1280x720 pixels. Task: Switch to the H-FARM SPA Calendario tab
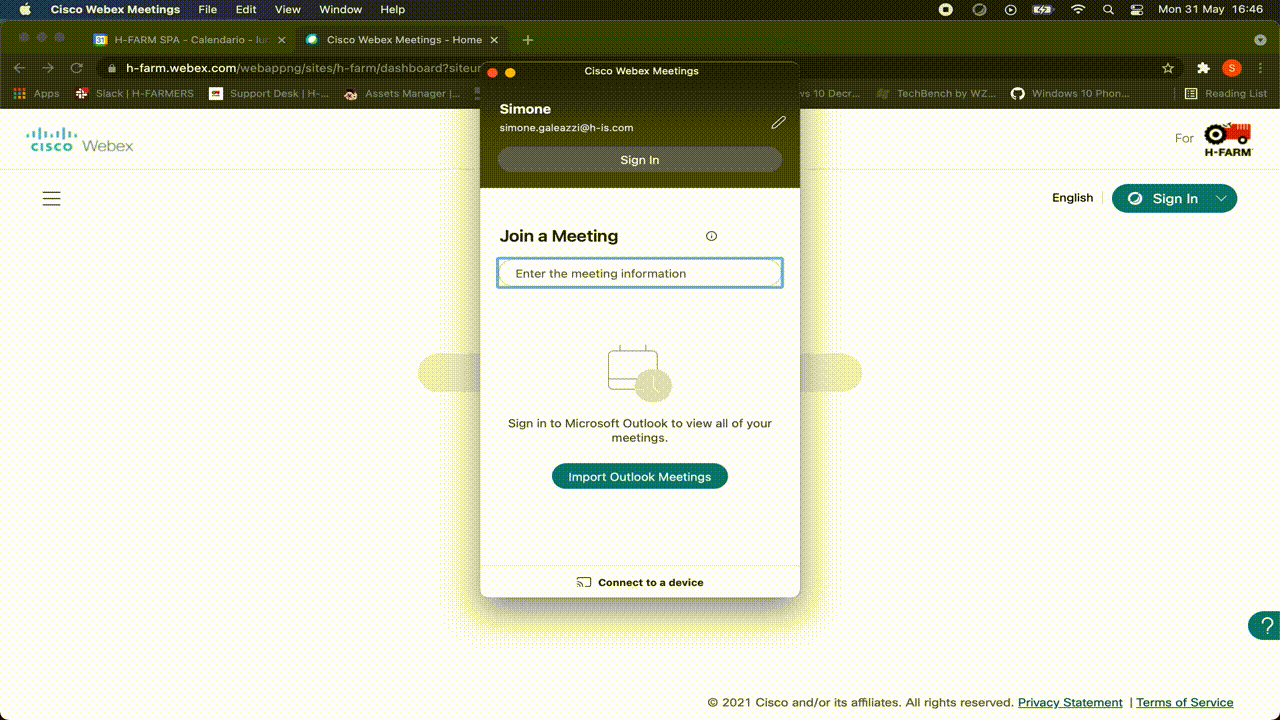[189, 40]
